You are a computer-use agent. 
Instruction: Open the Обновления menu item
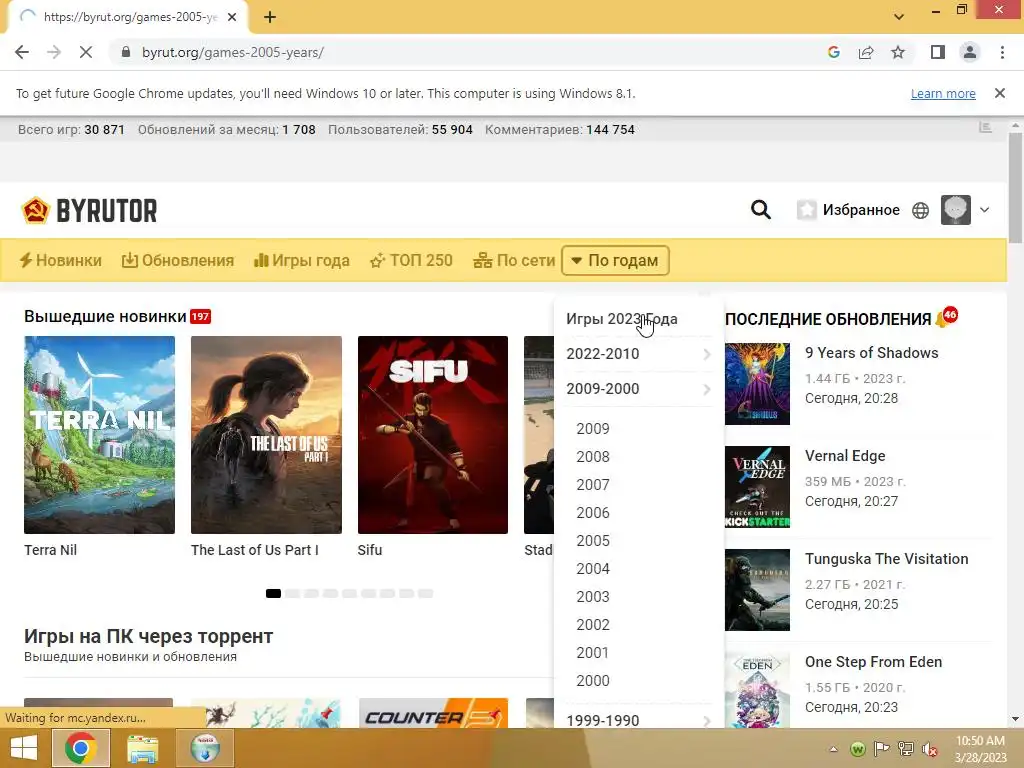tap(178, 261)
